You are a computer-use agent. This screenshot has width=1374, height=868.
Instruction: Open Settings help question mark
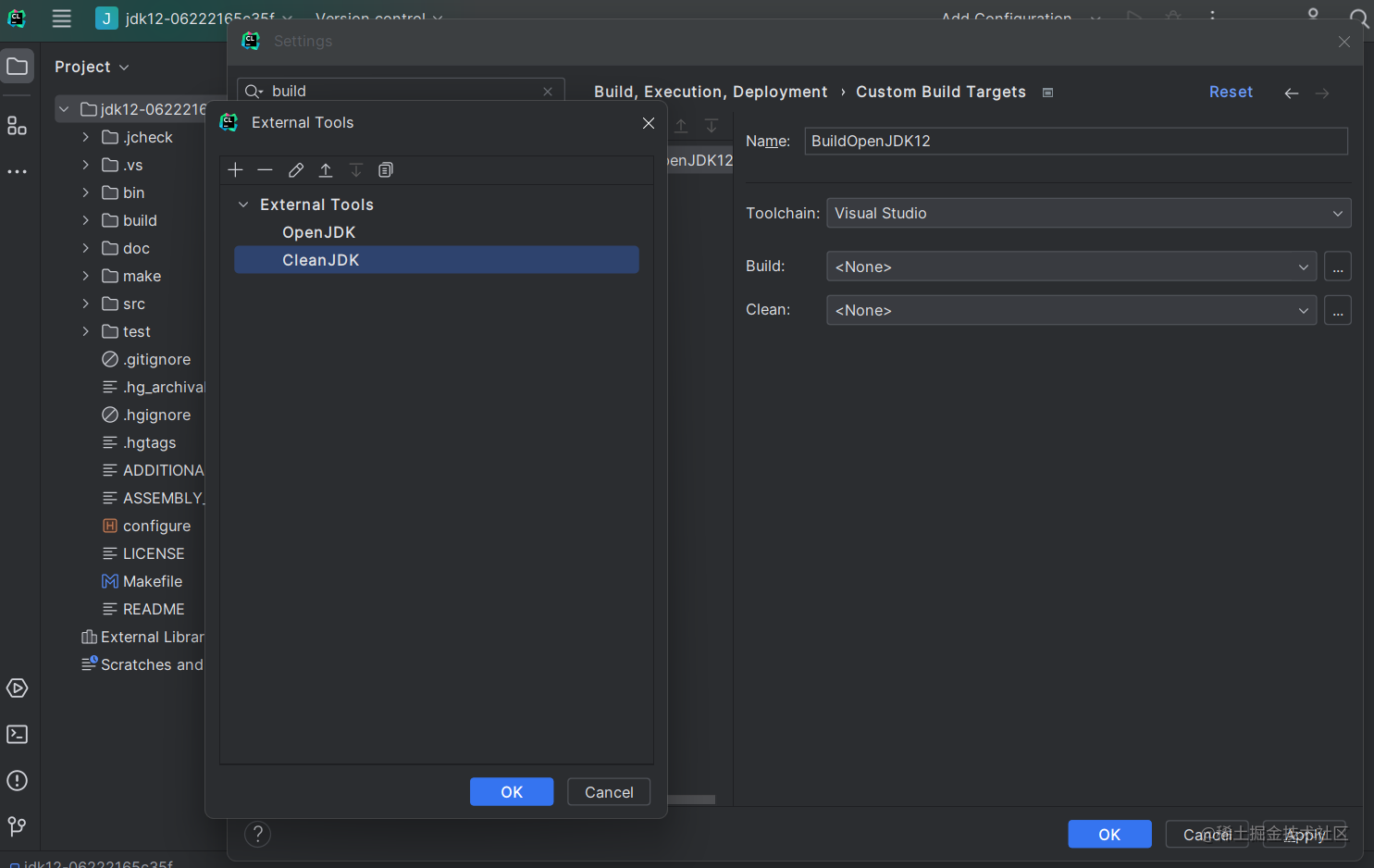258,835
